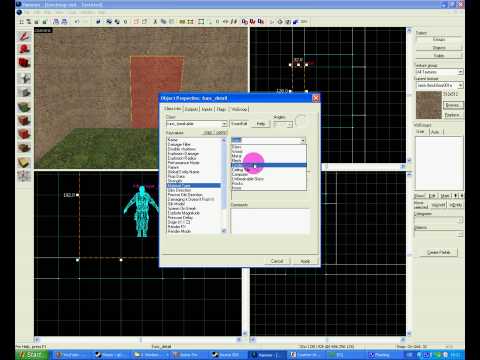Choose Objects selection mode
This screenshot has height=360, width=480.
[x=439, y=47]
